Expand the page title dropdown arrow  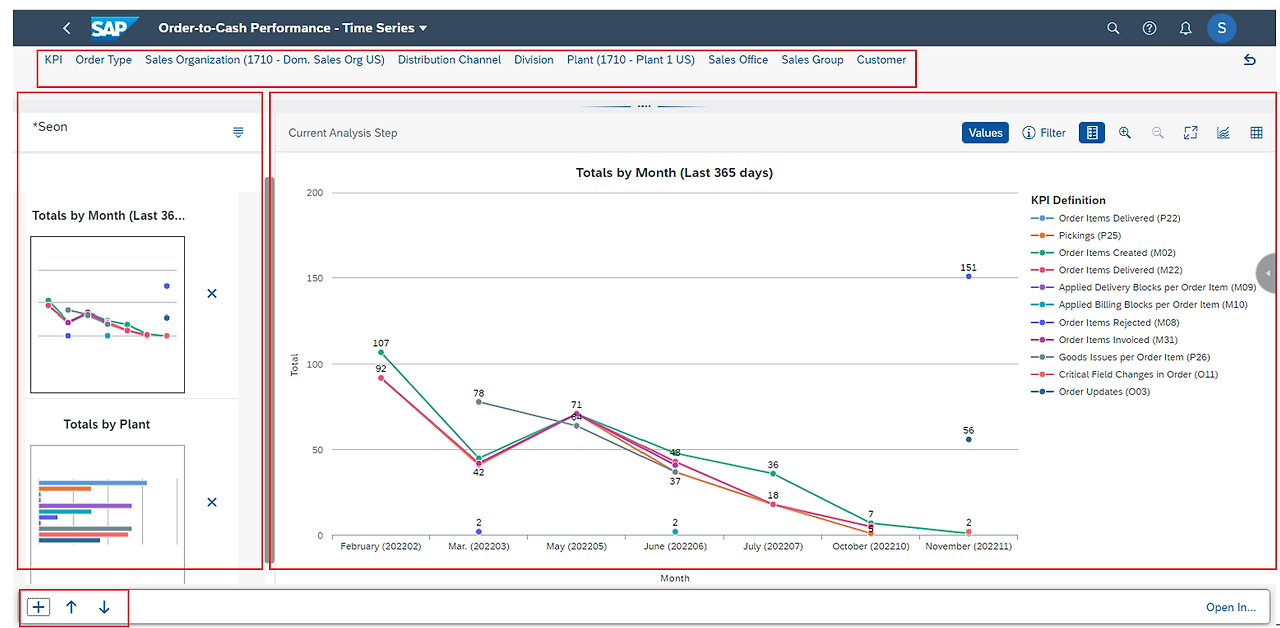click(x=423, y=29)
